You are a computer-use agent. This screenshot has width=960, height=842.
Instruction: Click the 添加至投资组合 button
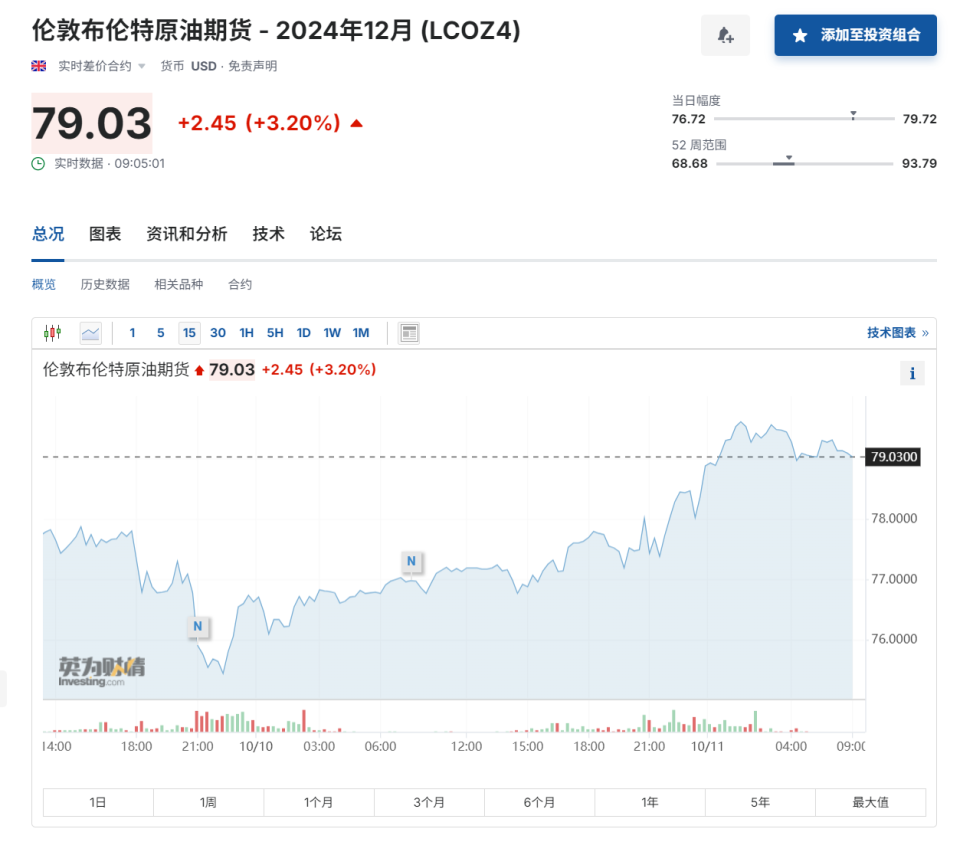[x=855, y=35]
